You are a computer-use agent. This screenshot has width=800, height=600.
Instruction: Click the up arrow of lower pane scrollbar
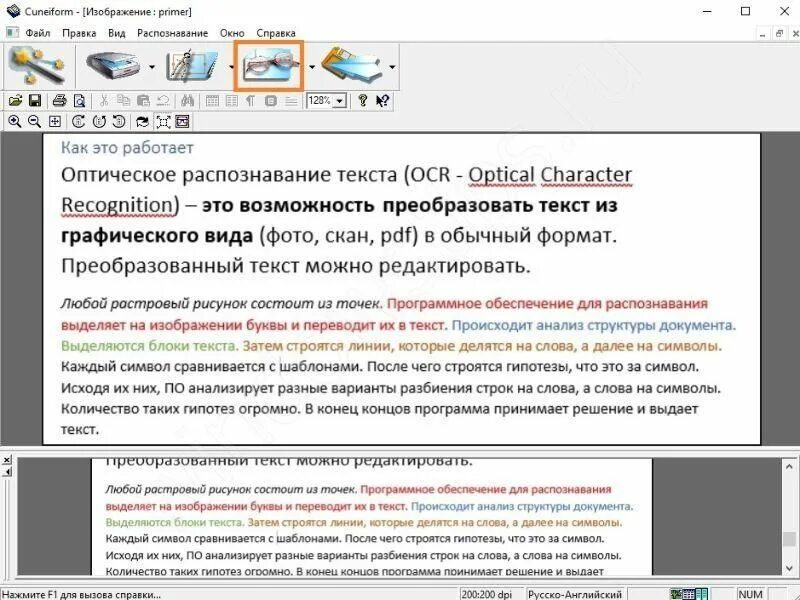point(789,465)
